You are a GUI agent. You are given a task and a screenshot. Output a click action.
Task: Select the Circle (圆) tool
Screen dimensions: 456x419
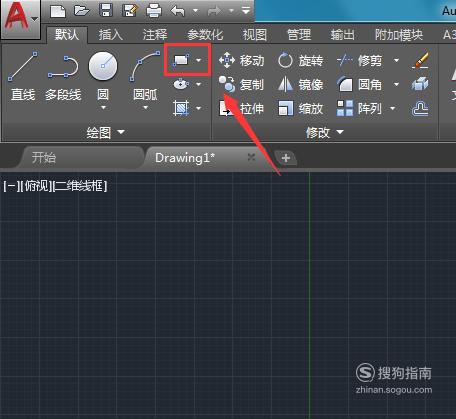point(103,75)
